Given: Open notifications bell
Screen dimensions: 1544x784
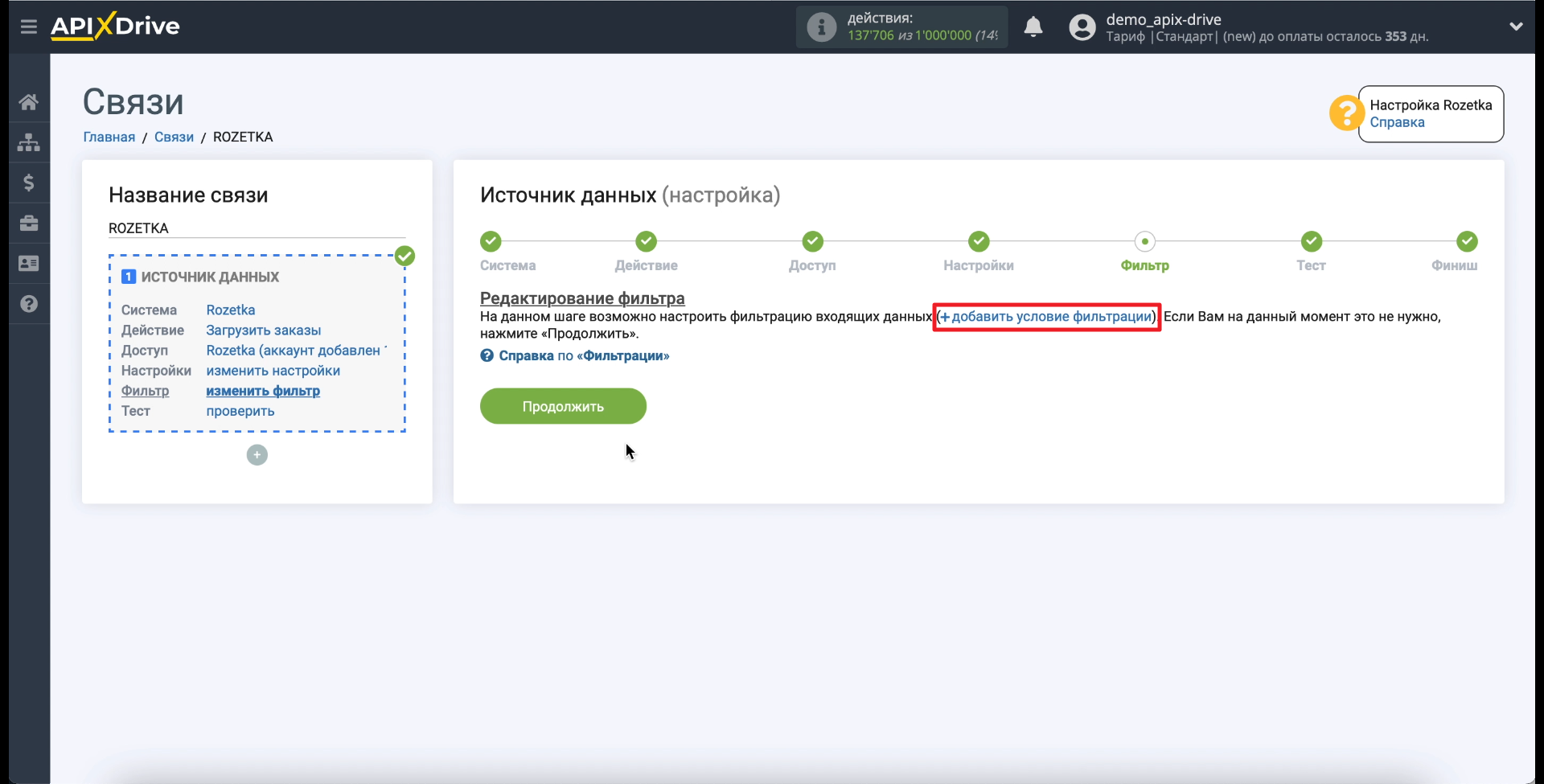Looking at the screenshot, I should point(1033,27).
